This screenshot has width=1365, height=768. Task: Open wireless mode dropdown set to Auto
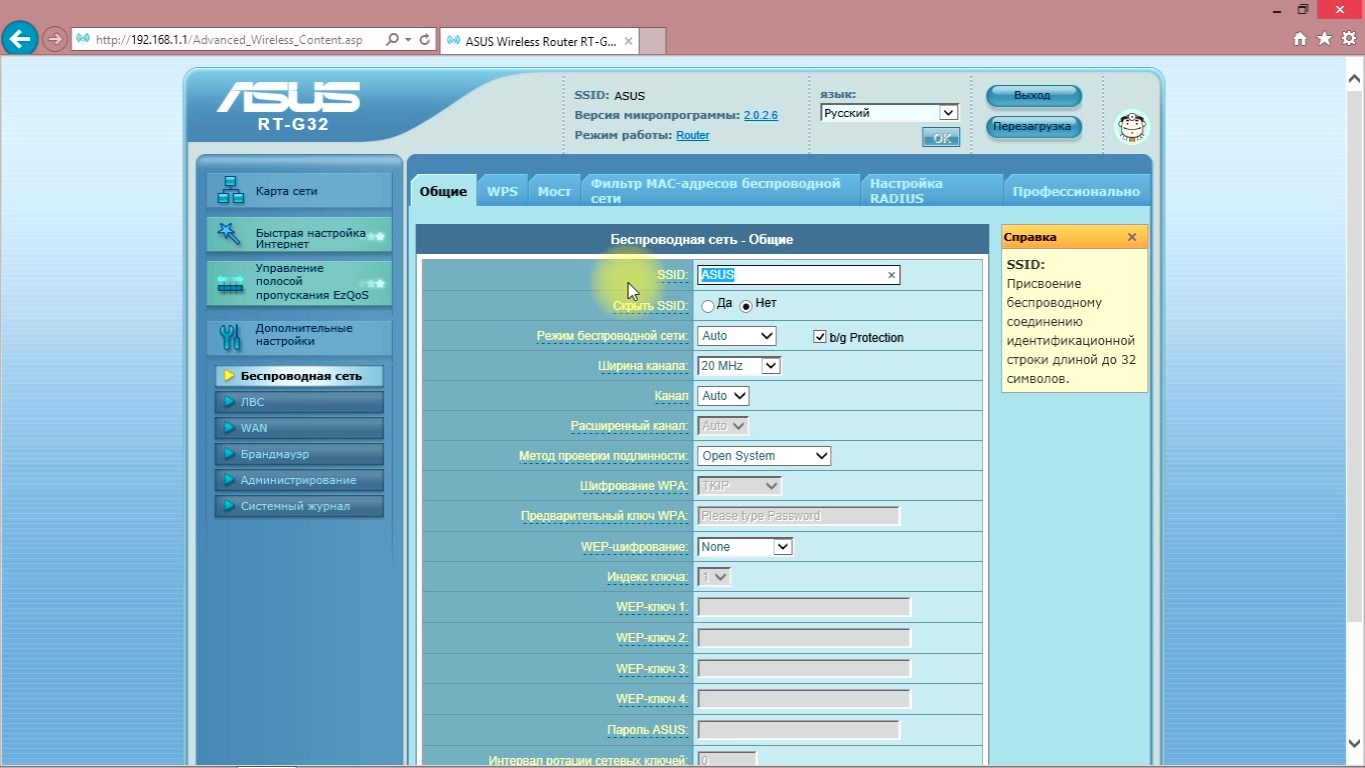tap(737, 336)
